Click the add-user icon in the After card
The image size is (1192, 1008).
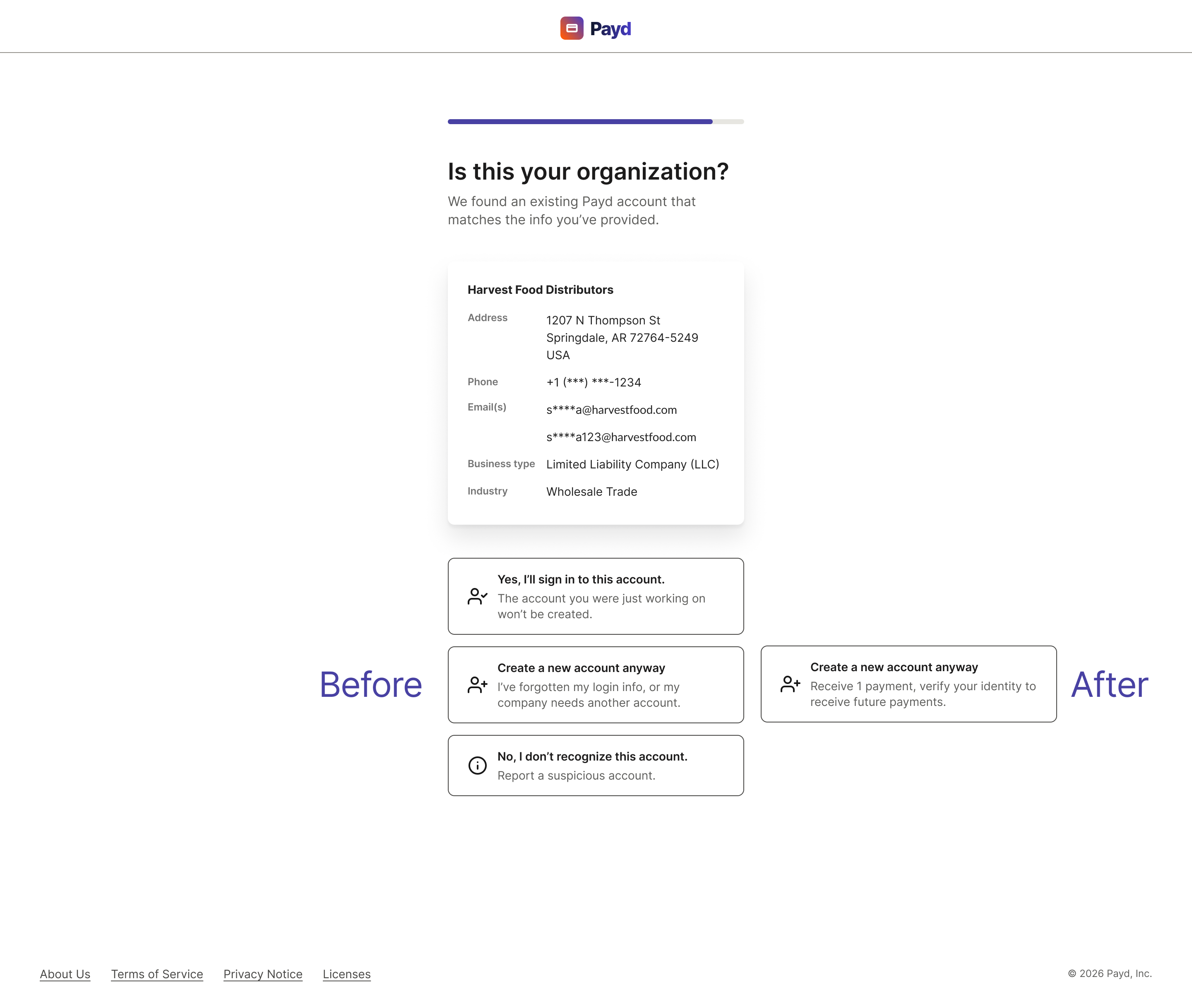(790, 684)
